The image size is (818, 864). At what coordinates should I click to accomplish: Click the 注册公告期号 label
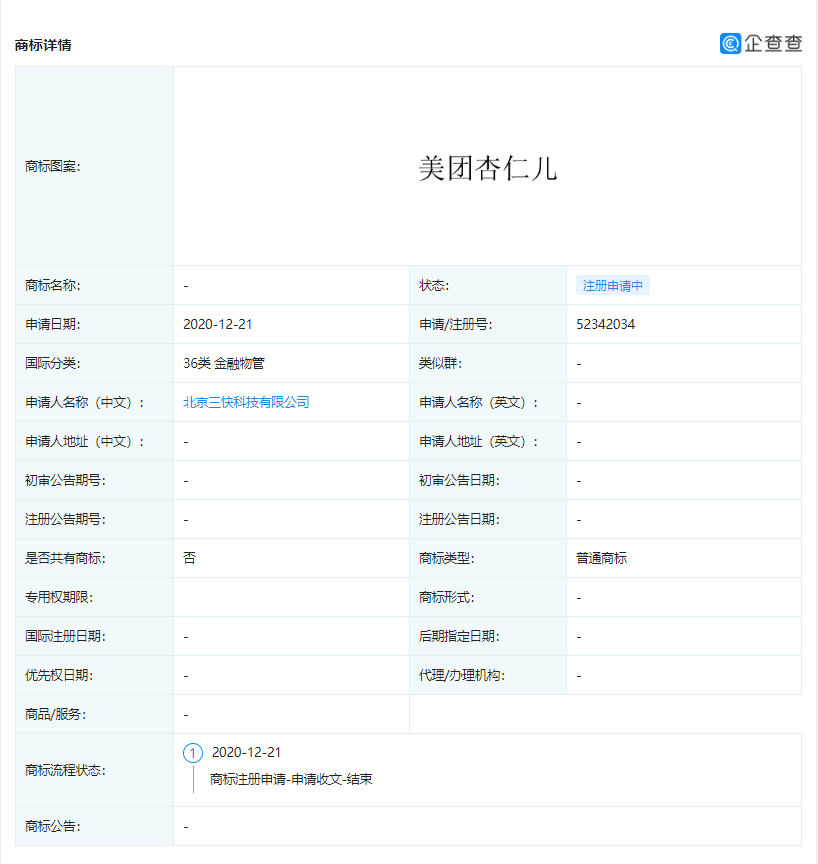65,519
